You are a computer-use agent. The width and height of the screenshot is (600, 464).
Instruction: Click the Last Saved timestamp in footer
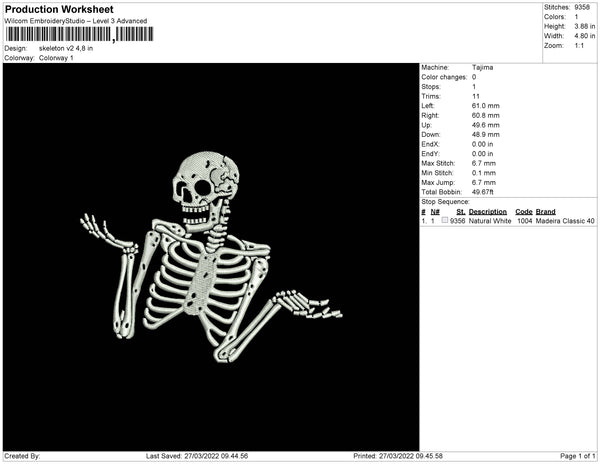(197, 456)
